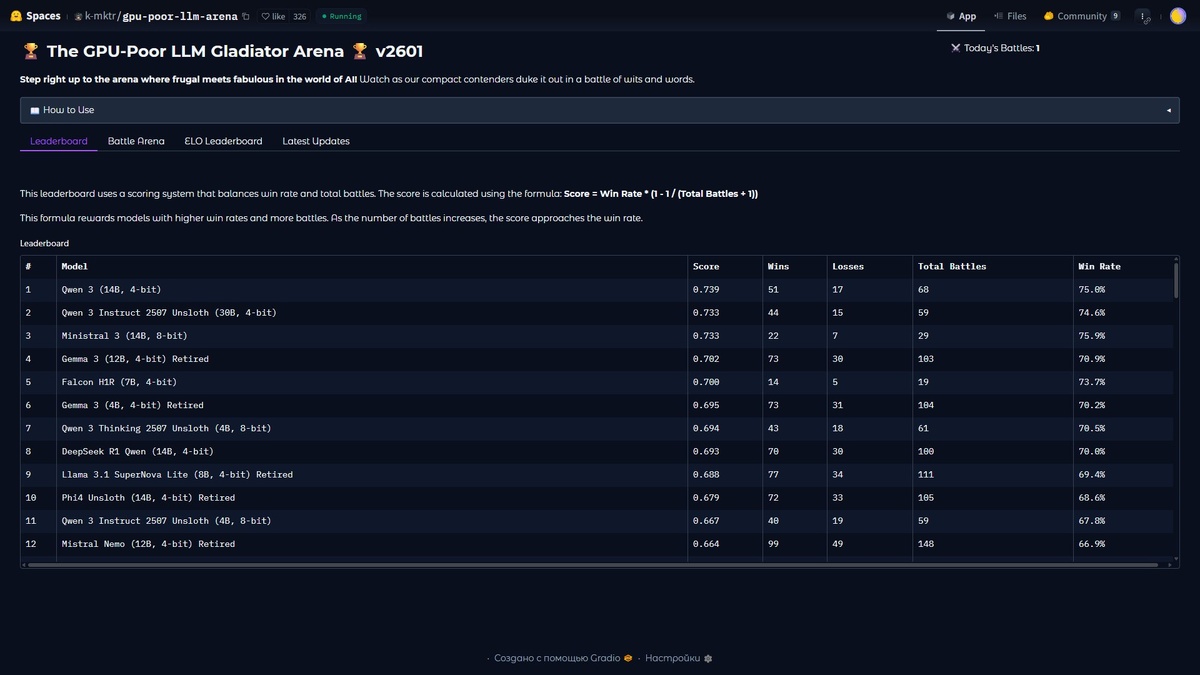
Task: Open the Community tab
Action: [x=1081, y=16]
